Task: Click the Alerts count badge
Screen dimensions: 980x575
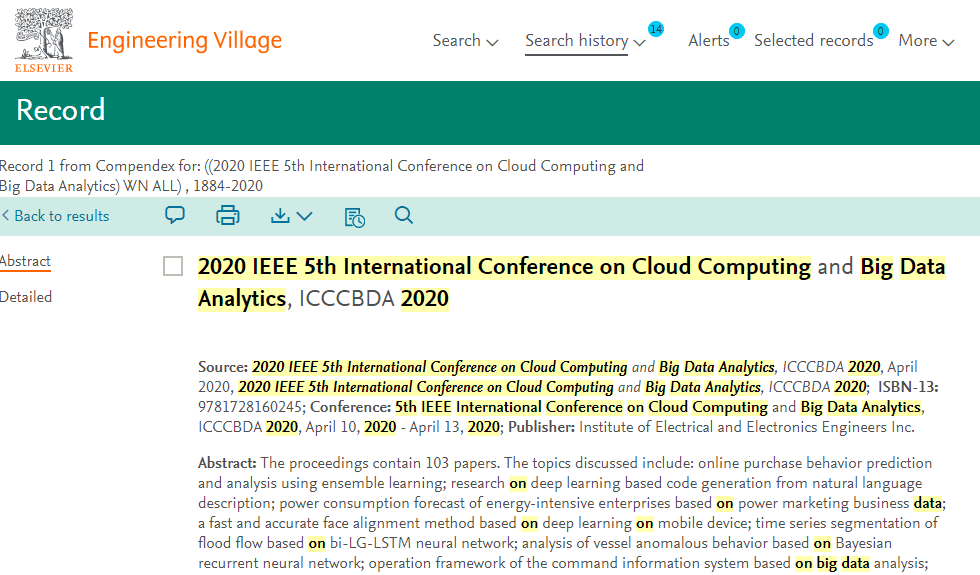Action: [737, 31]
